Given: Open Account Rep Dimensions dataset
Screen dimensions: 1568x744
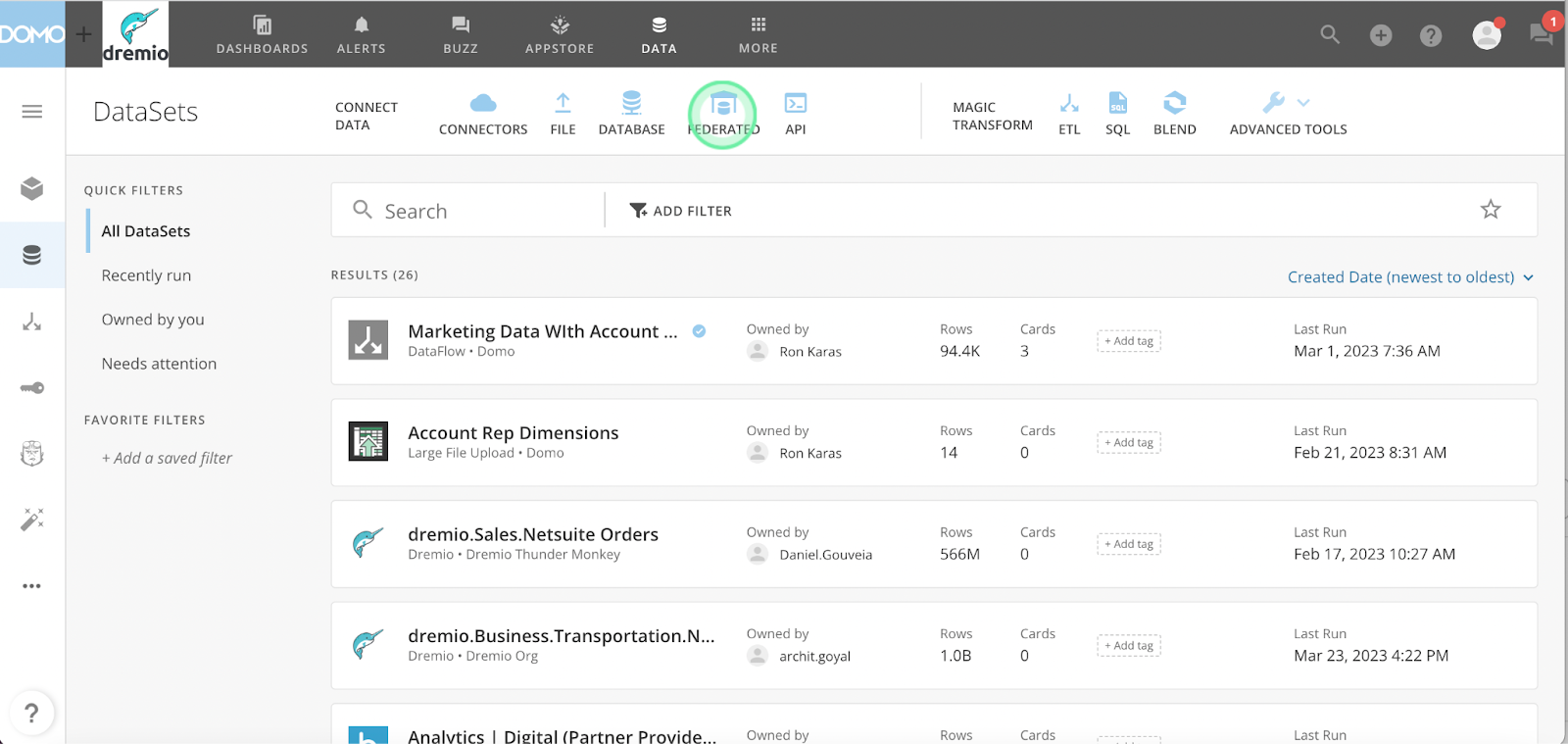Looking at the screenshot, I should pos(514,432).
